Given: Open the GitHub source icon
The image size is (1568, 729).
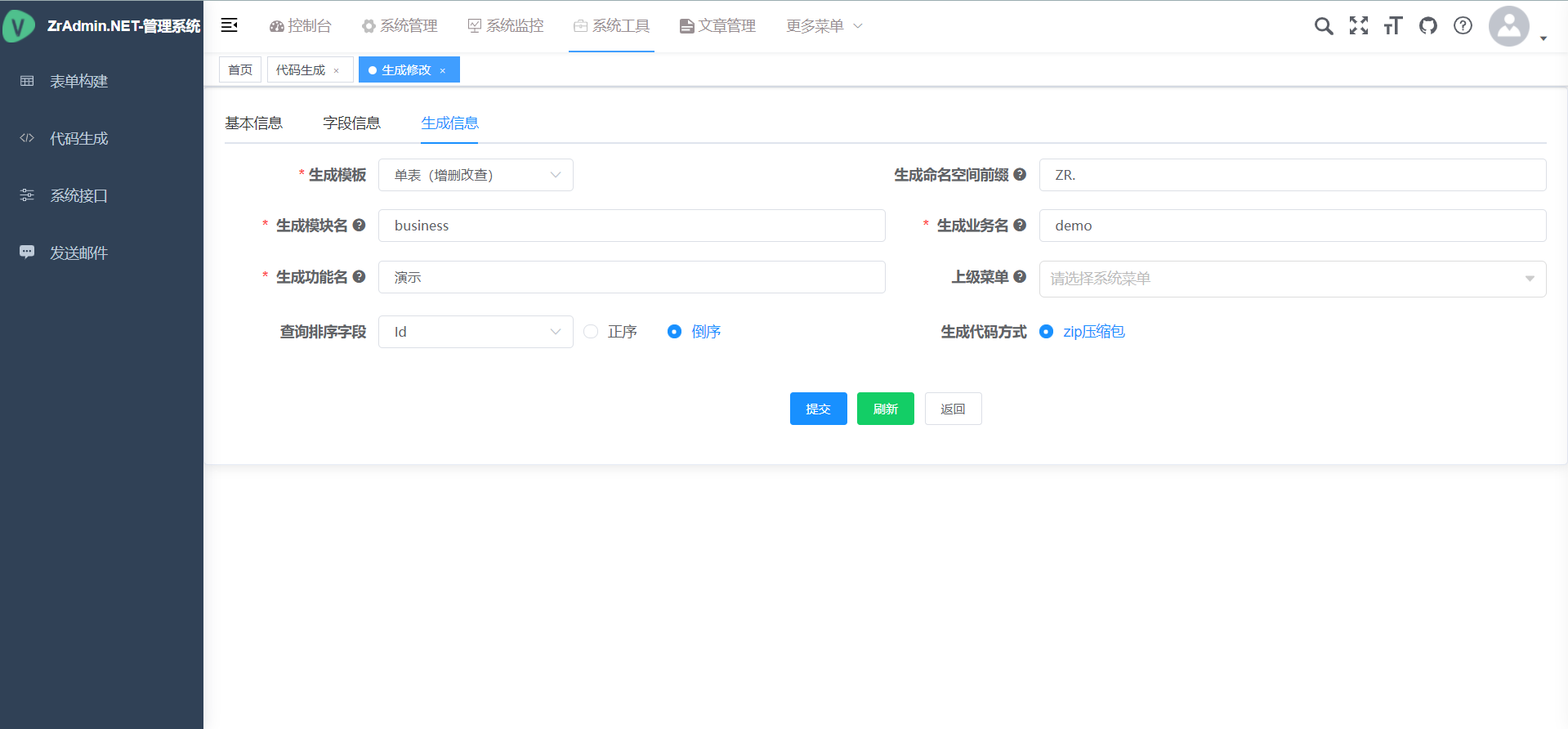Looking at the screenshot, I should point(1427,26).
